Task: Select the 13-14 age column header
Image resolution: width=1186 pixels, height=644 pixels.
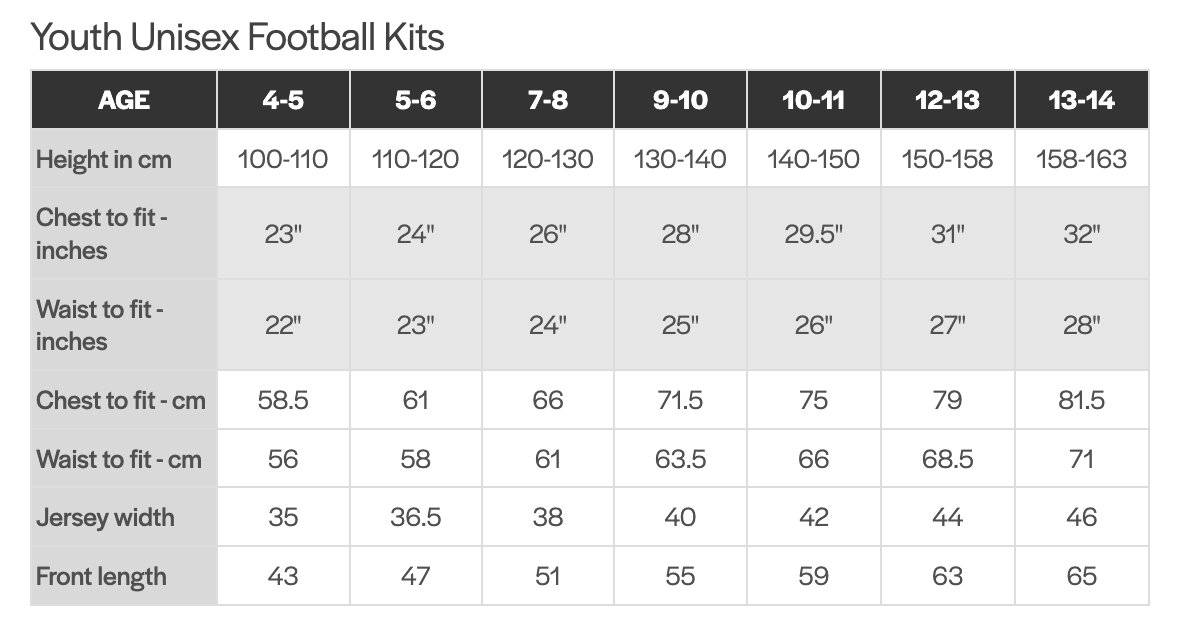Action: click(x=1081, y=100)
